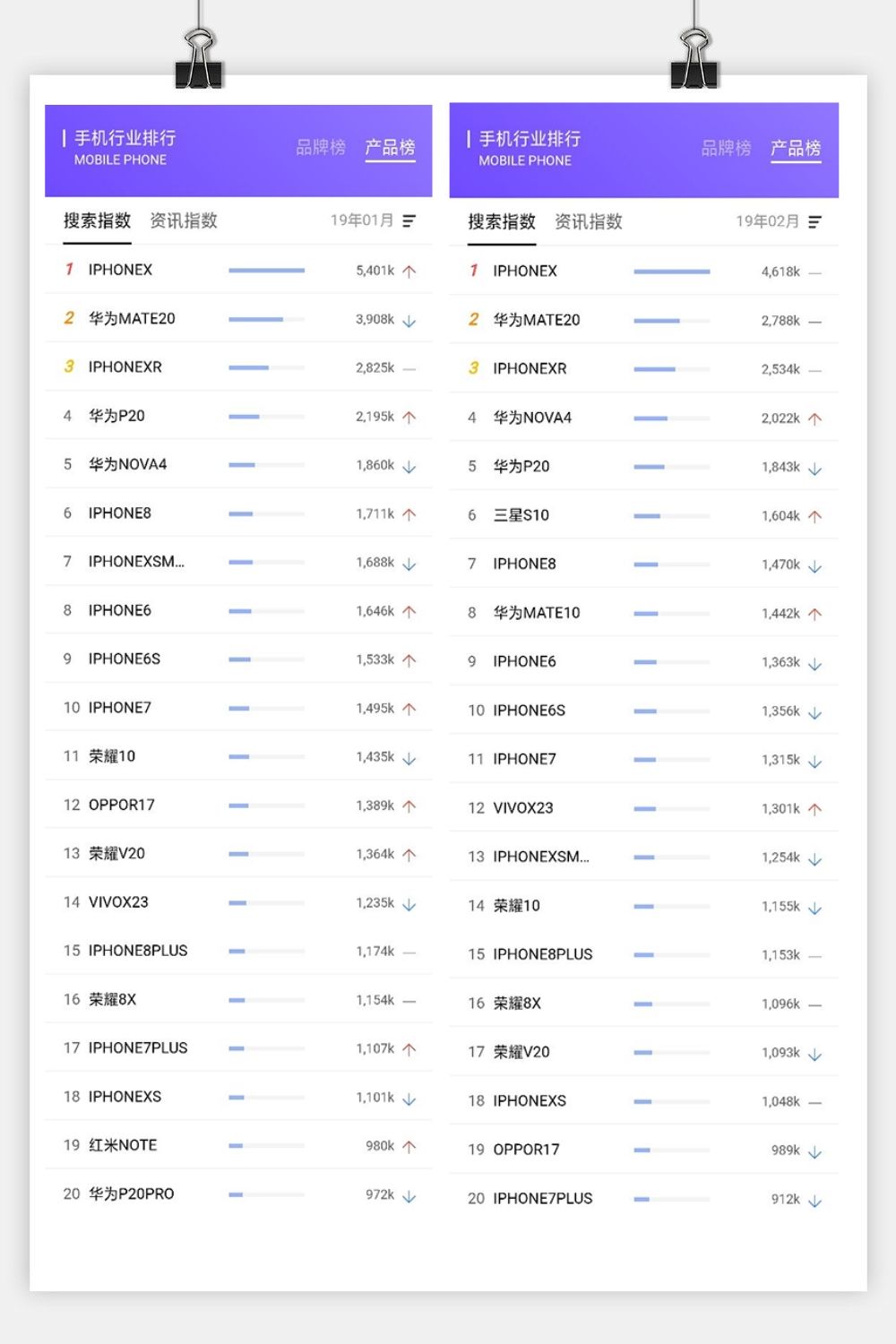Image resolution: width=896 pixels, height=1344 pixels.
Task: Click the blue down arrow for 华为MATE20 in January
Action: [x=409, y=321]
